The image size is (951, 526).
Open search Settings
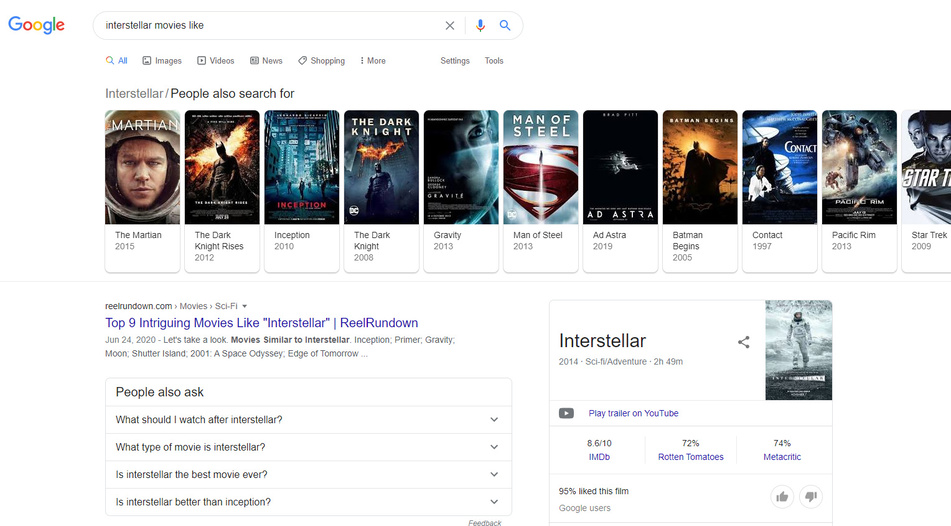coord(455,61)
